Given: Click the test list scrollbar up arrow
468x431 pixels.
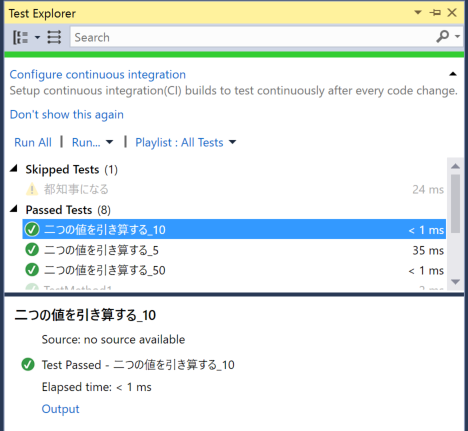Looking at the screenshot, I should [x=455, y=166].
